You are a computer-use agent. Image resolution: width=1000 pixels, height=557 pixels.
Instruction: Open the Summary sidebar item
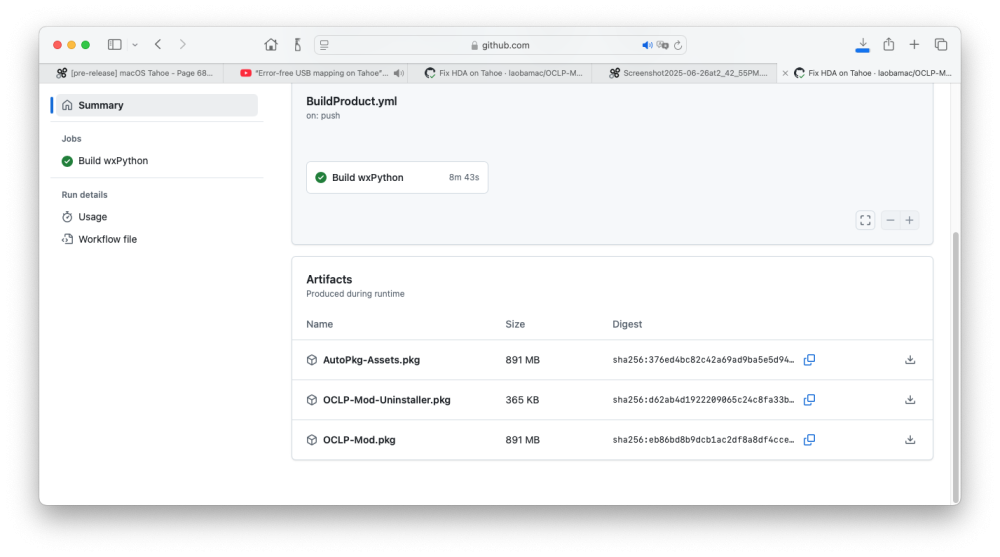tap(157, 105)
